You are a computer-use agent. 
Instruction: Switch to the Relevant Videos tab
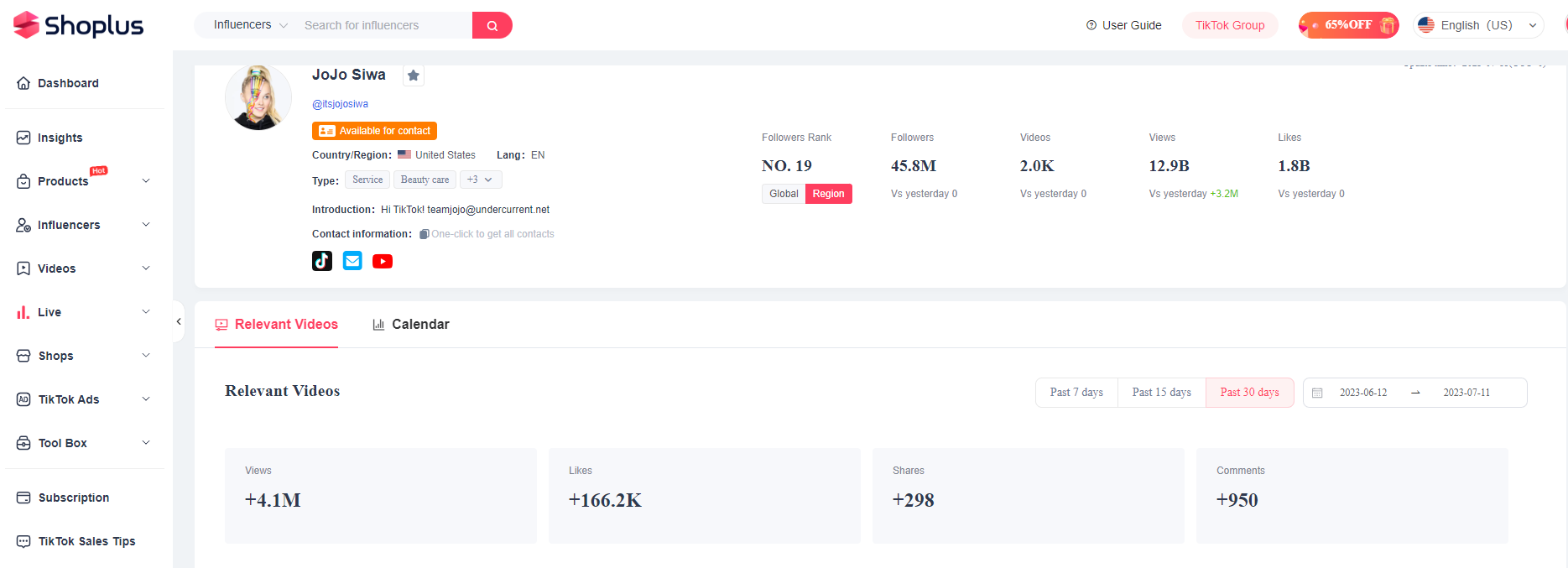pyautogui.click(x=277, y=325)
